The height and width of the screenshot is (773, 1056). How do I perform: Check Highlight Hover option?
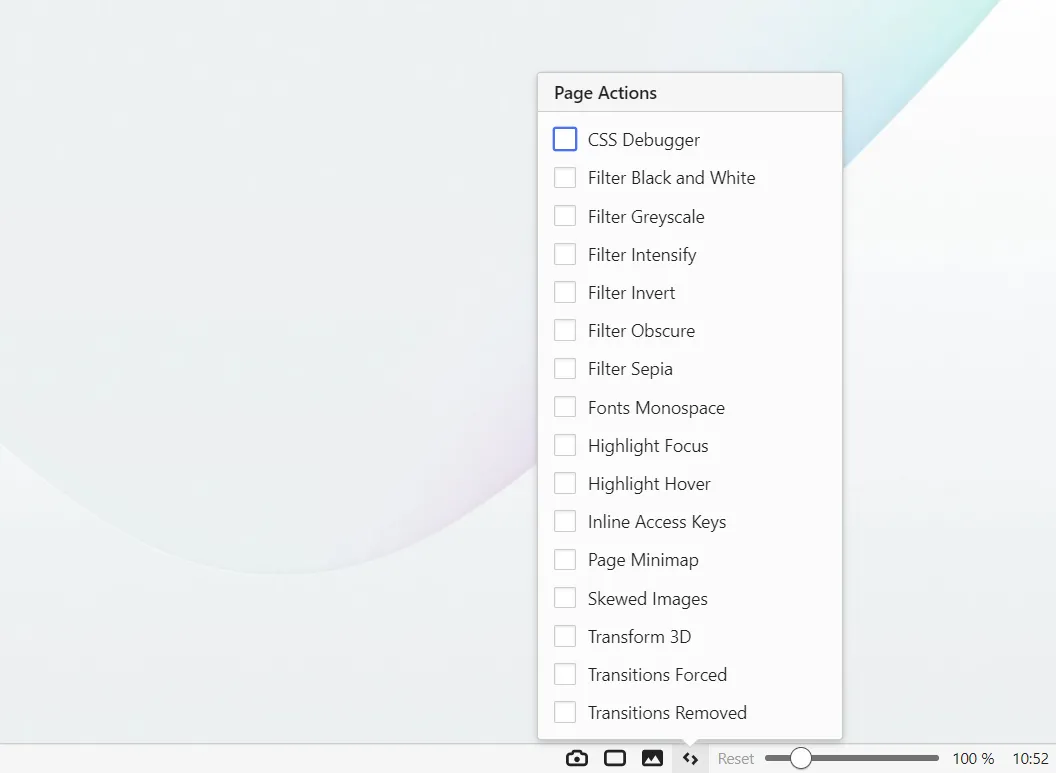(565, 483)
